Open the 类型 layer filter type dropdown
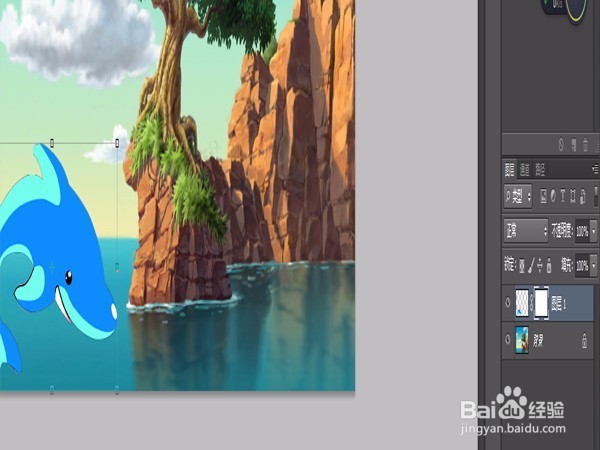The width and height of the screenshot is (600, 450). coord(517,197)
